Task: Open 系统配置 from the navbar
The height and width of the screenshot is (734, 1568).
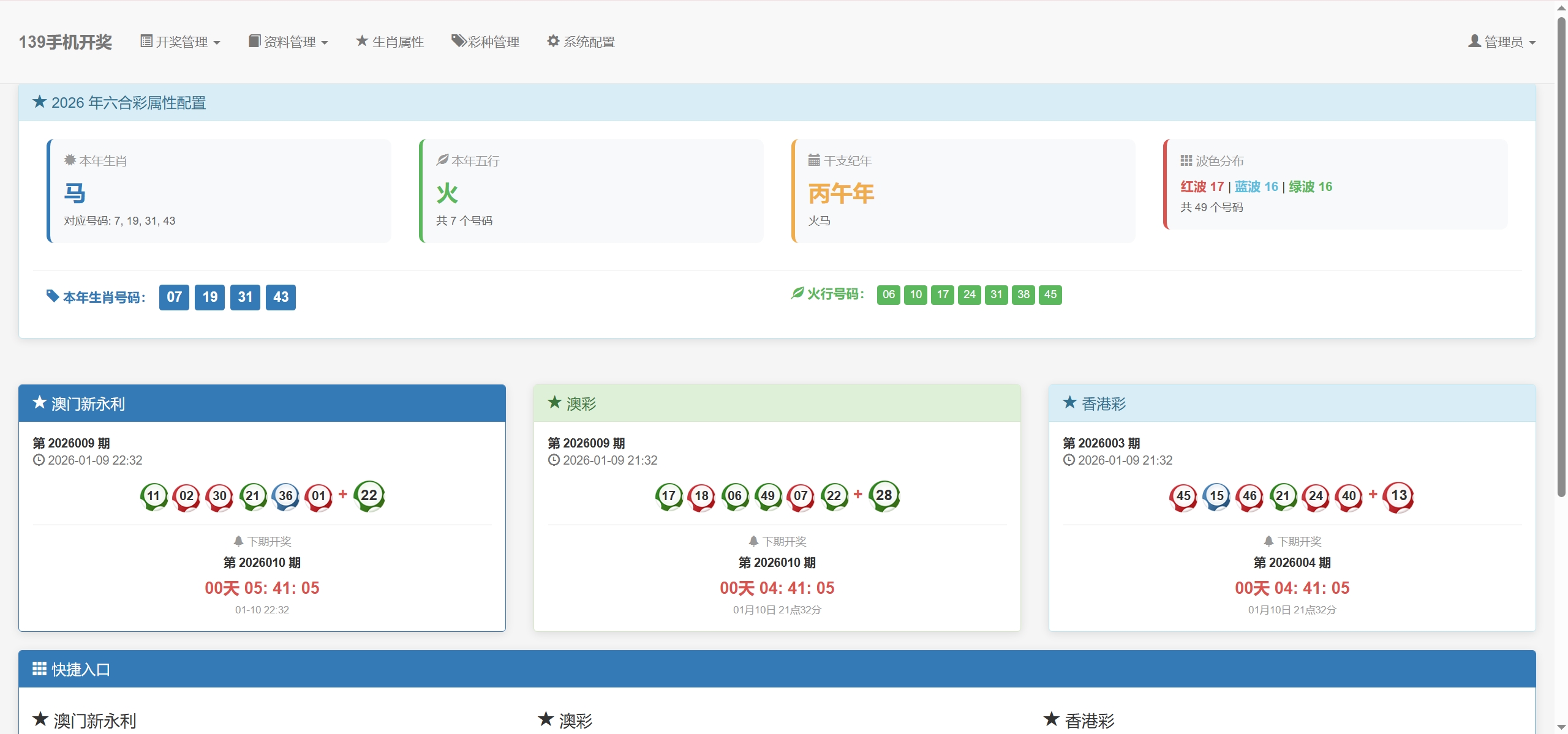Action: pyautogui.click(x=589, y=42)
